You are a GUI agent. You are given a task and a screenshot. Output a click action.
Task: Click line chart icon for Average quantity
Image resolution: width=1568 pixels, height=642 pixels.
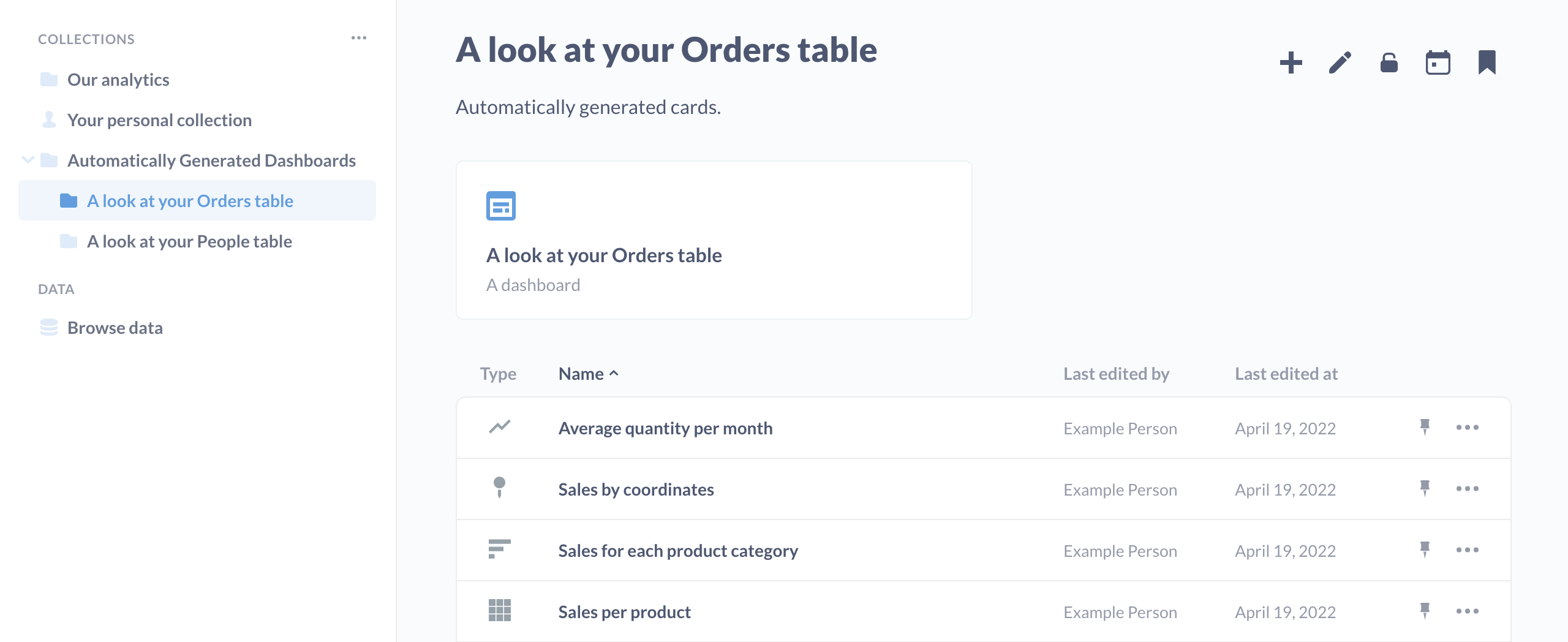point(499,427)
